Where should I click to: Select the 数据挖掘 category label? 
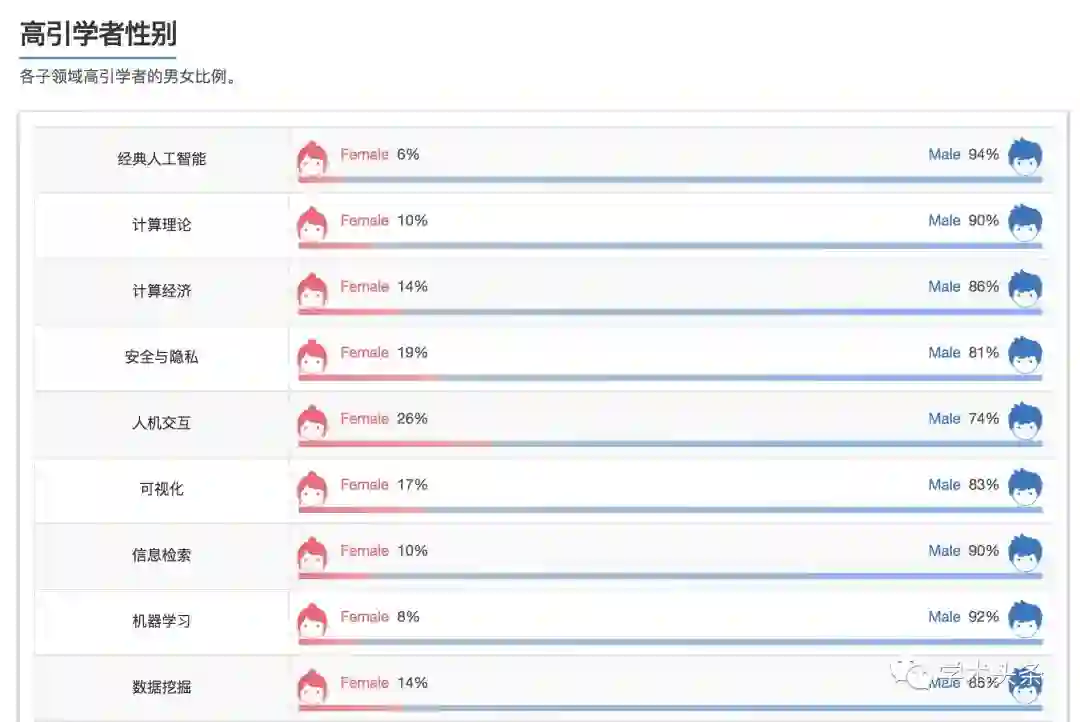162,687
